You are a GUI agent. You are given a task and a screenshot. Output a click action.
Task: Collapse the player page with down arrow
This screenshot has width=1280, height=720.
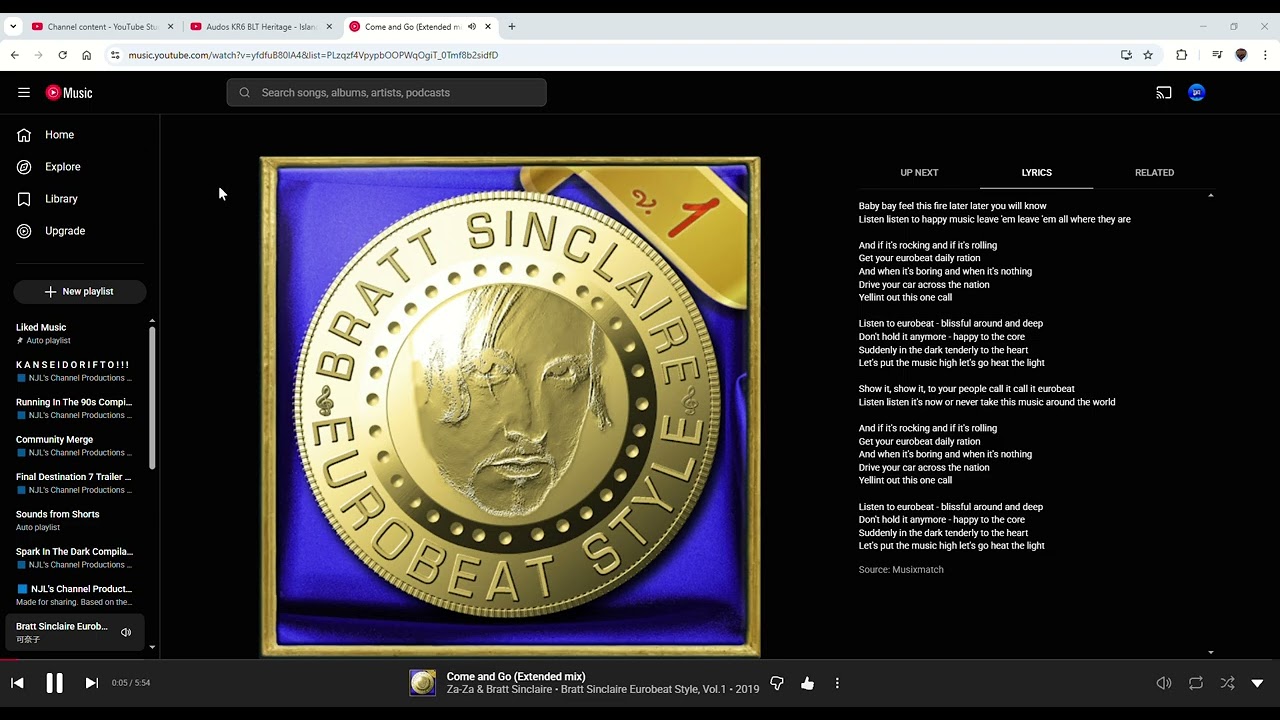click(x=1257, y=684)
